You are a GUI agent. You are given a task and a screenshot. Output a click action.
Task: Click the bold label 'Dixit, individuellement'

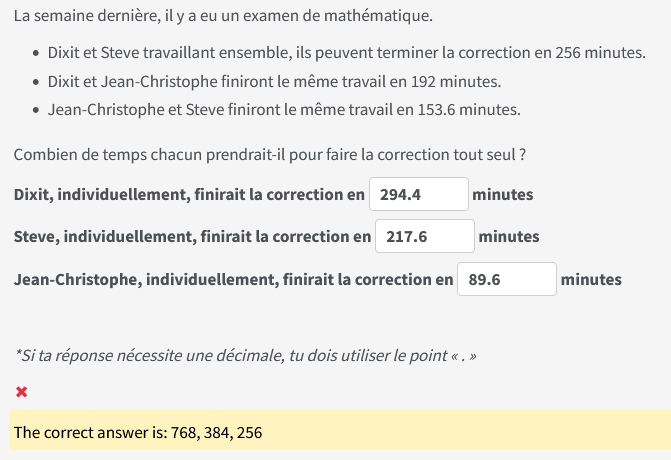pos(189,194)
